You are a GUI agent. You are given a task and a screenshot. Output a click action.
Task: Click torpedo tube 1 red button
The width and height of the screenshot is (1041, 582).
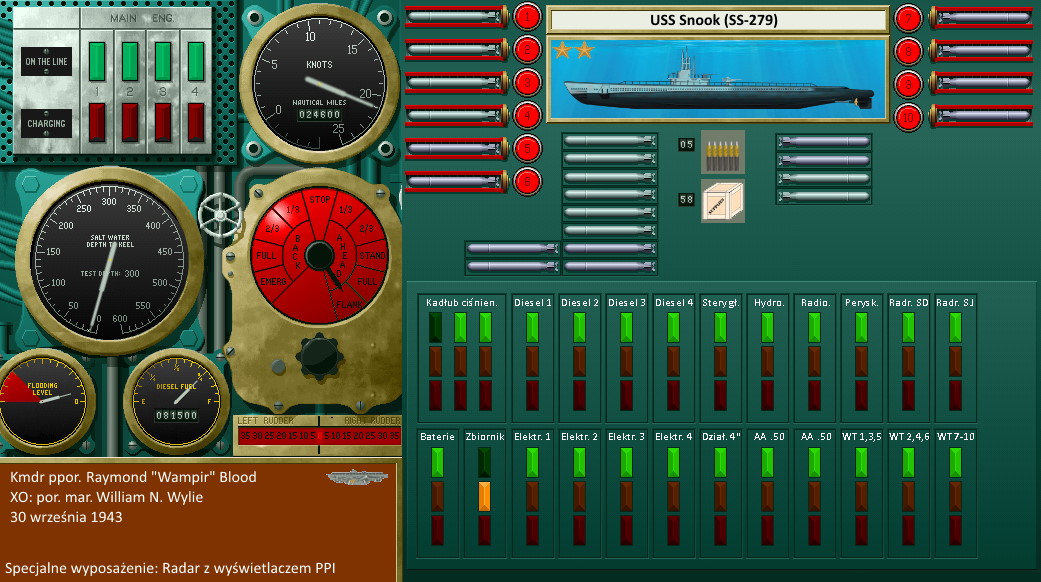(x=527, y=16)
